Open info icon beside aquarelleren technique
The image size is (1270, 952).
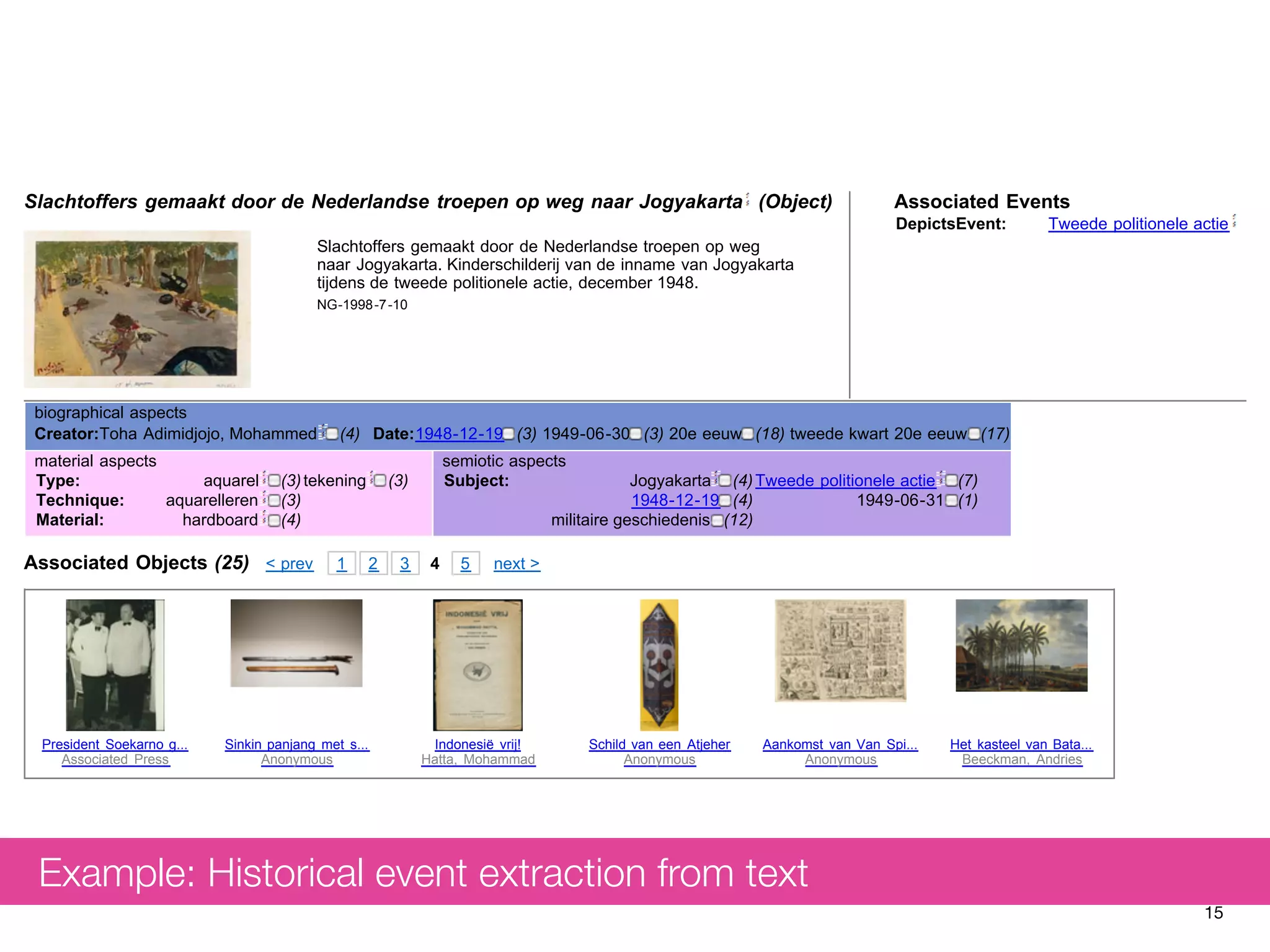click(x=264, y=498)
